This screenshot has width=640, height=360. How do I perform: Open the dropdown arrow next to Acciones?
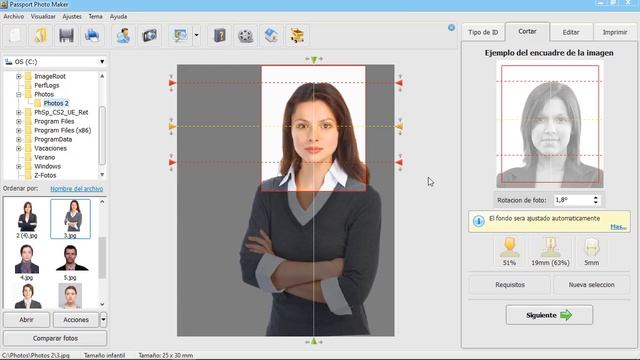coord(103,320)
